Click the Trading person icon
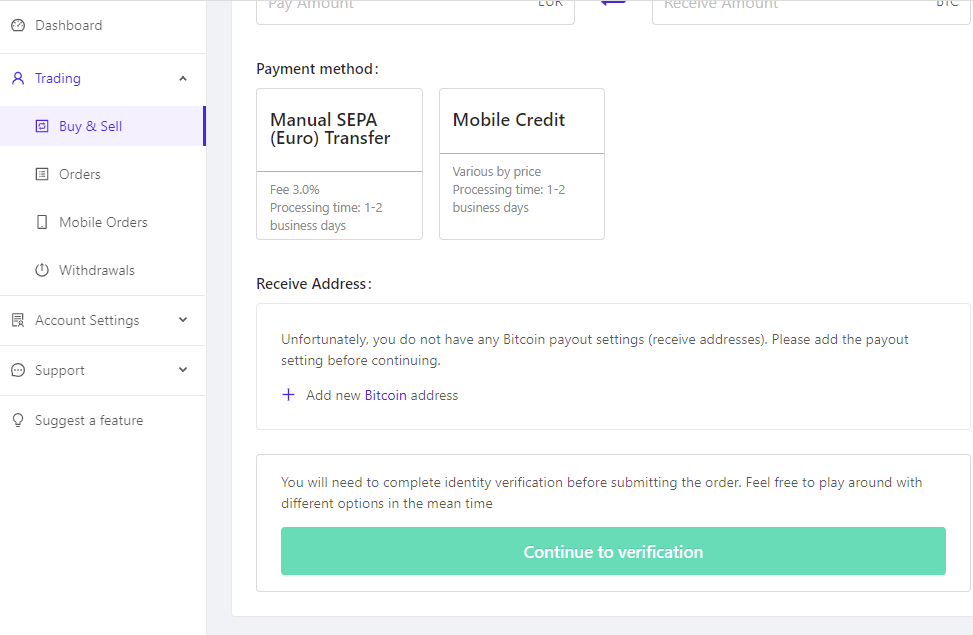 click(18, 78)
